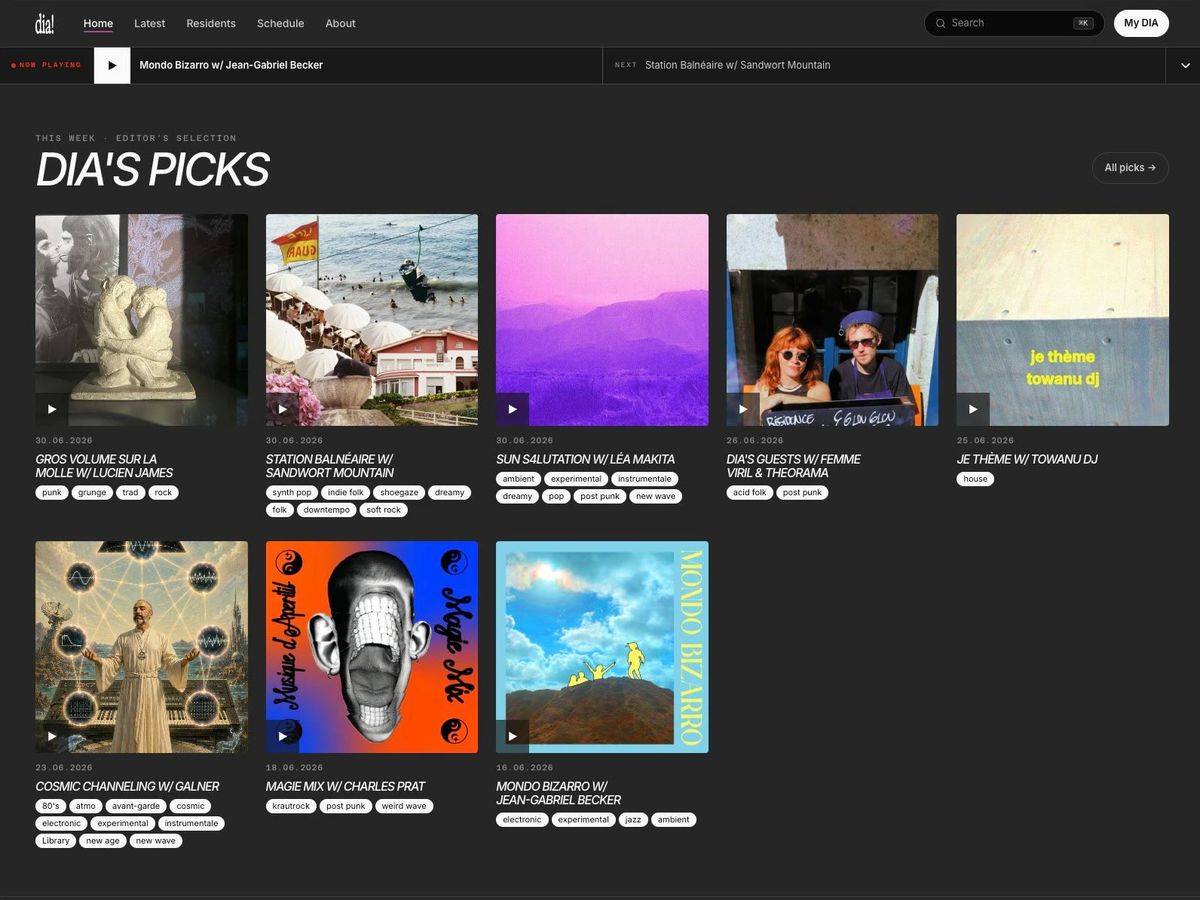Play Sun S4lutation w/ Léa Makita

click(x=512, y=409)
